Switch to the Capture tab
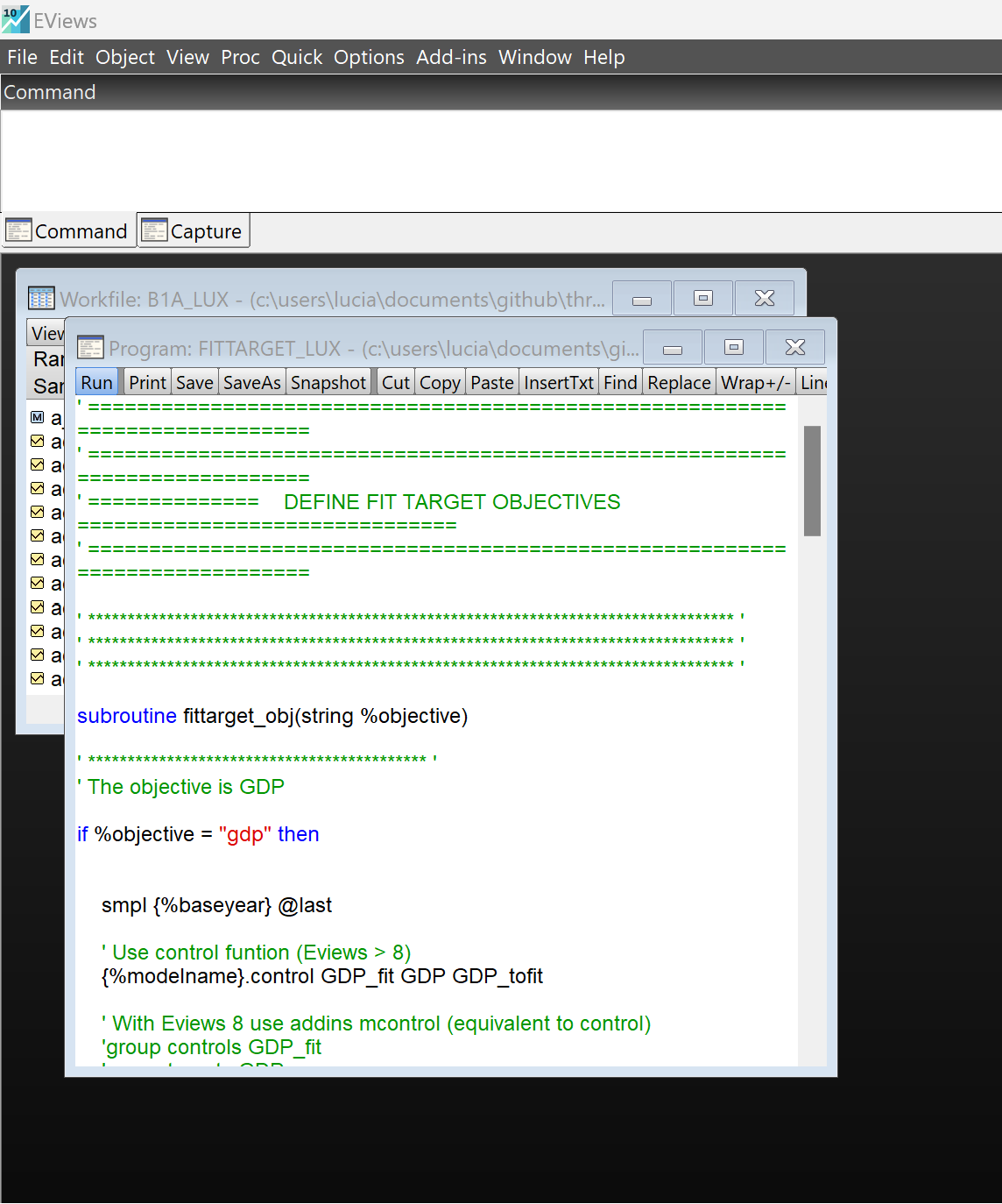Image resolution: width=1002 pixels, height=1204 pixels. pyautogui.click(x=194, y=230)
